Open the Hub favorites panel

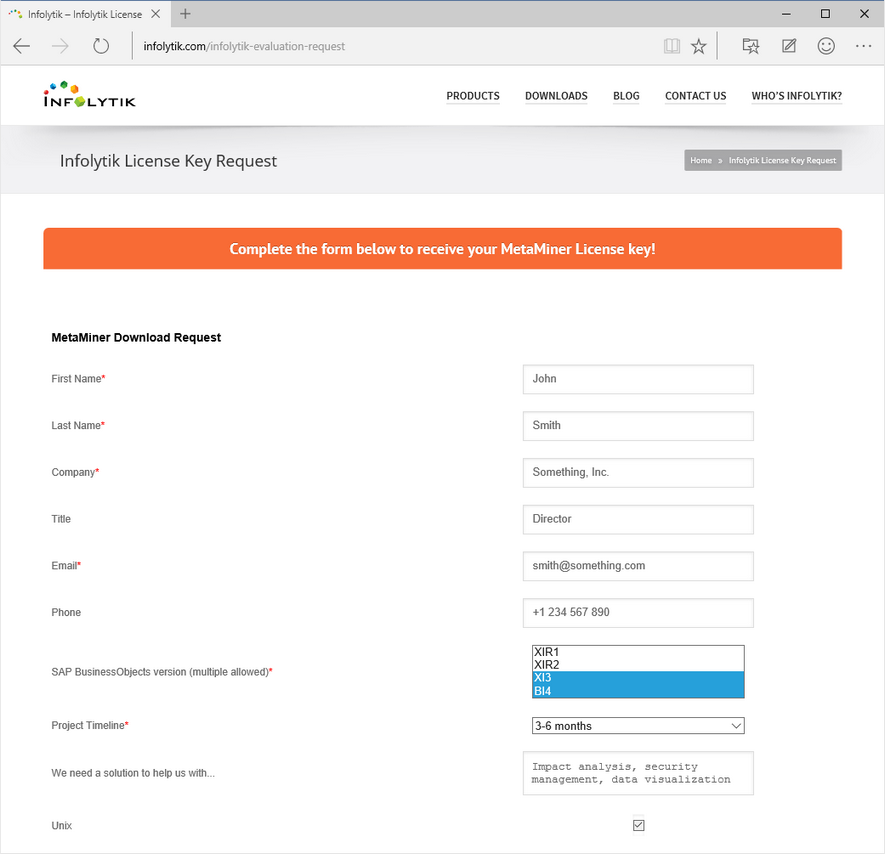pos(751,46)
